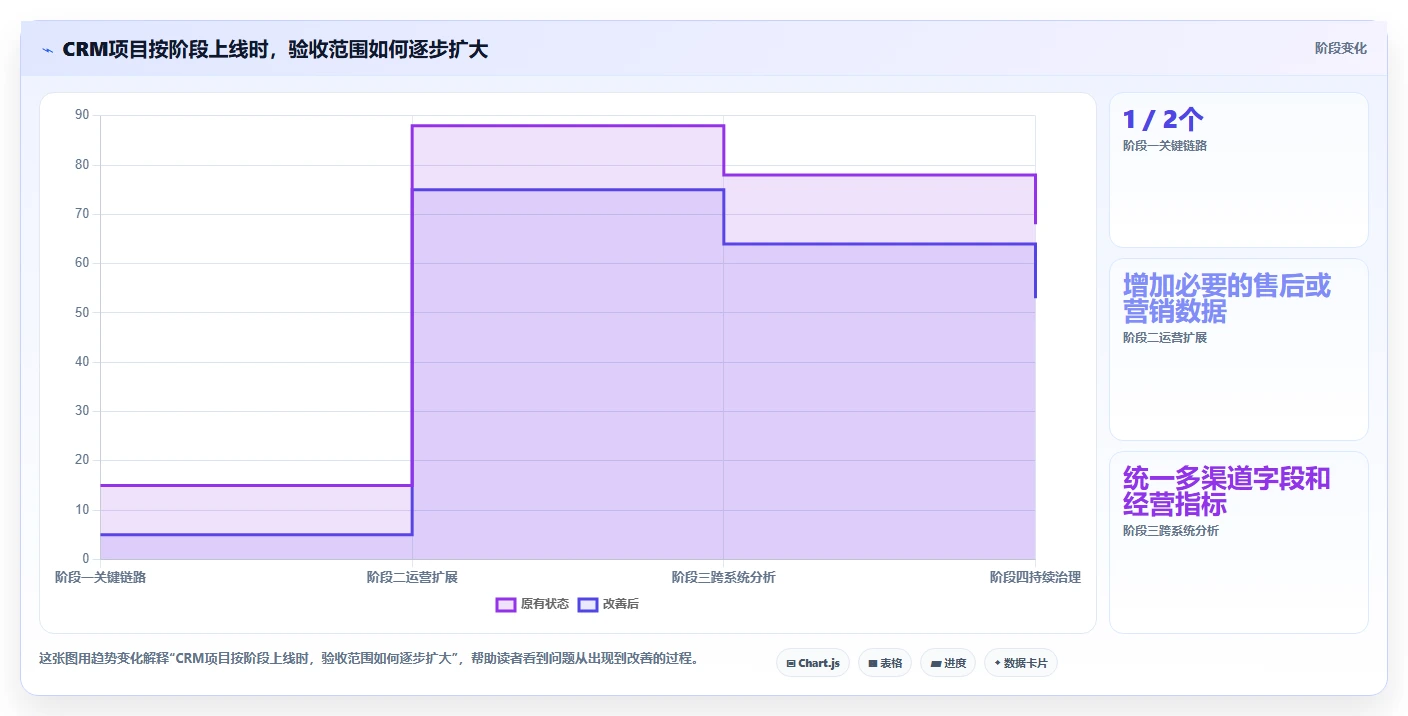Open the 统一多渠道字段和经营指标 card

pyautogui.click(x=1239, y=542)
